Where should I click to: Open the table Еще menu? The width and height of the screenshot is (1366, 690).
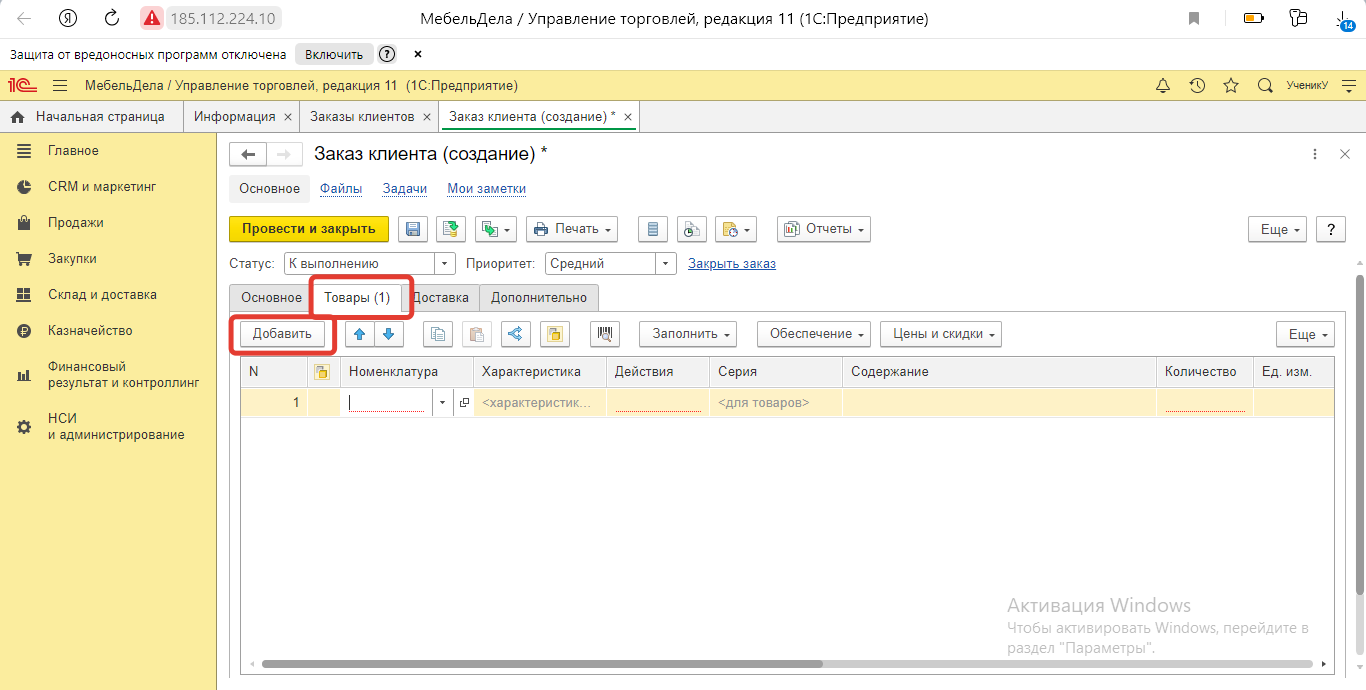pos(1305,335)
